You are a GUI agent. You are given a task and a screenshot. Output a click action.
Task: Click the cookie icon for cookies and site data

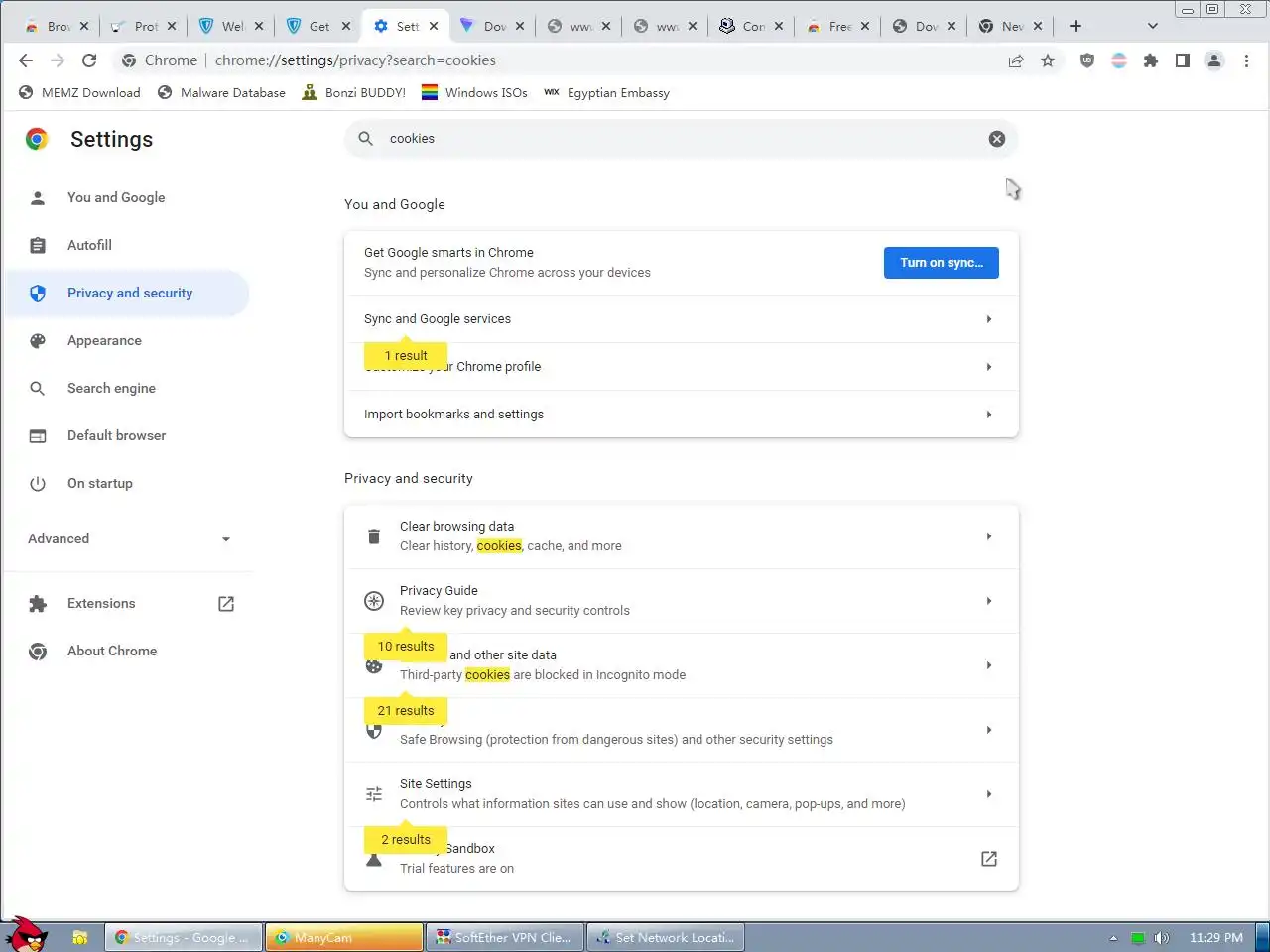(x=374, y=666)
